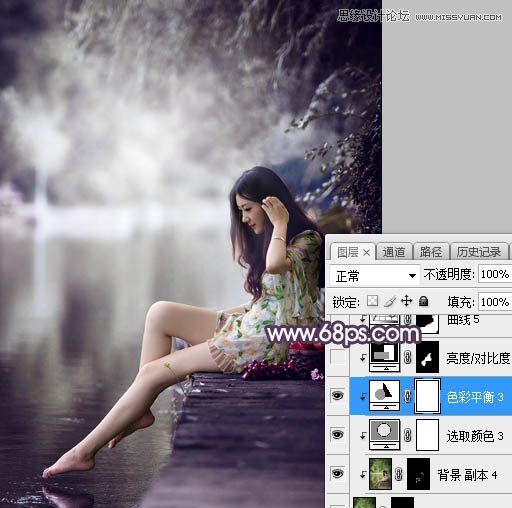Select the 色彩平衡 3 adjustment thumbnail

click(x=385, y=396)
